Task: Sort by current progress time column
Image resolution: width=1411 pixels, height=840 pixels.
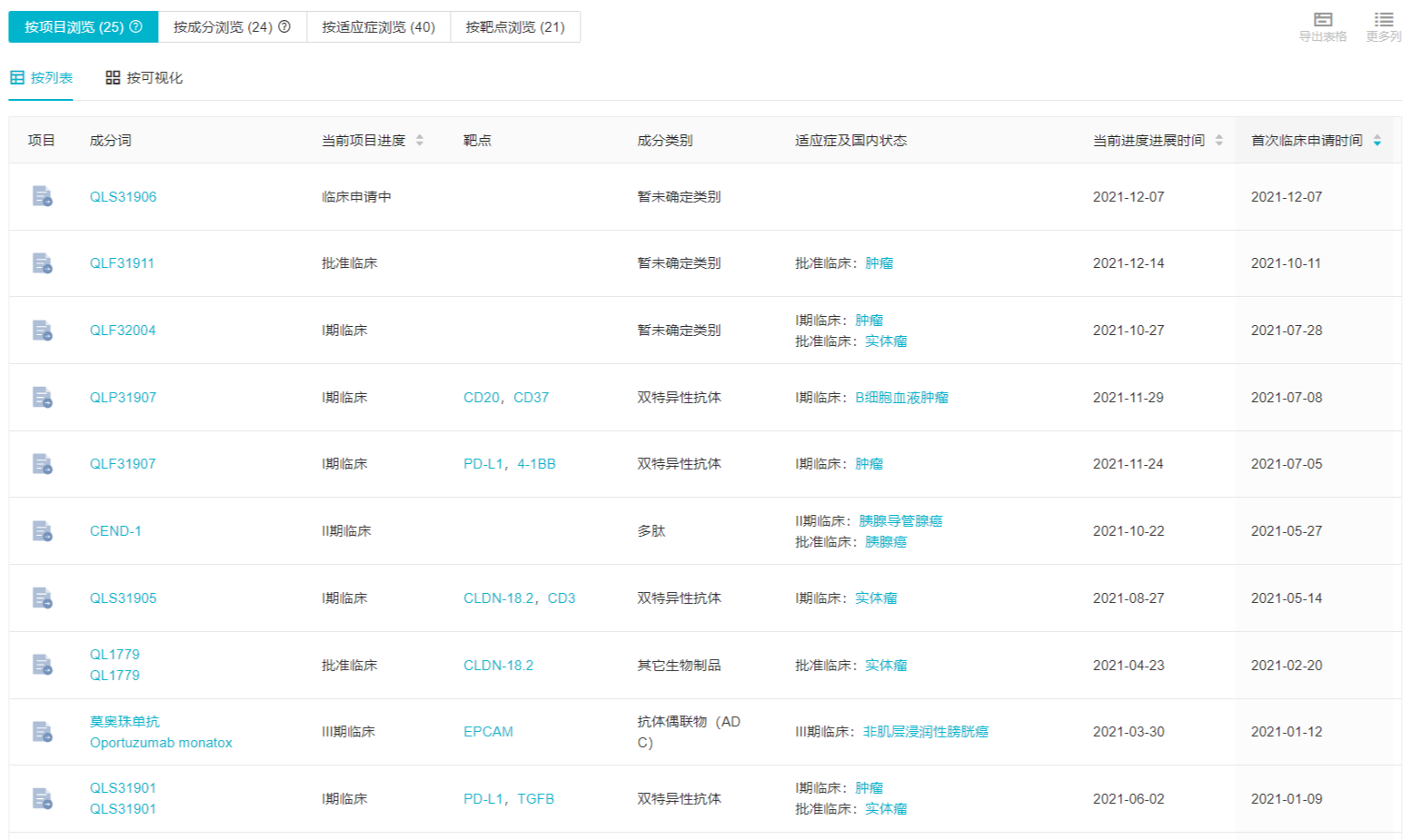Action: 1218,141
